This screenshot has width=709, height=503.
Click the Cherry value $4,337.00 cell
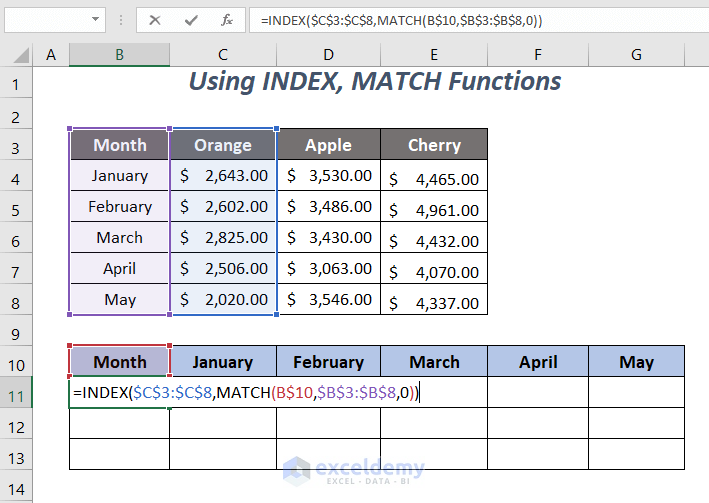[434, 300]
